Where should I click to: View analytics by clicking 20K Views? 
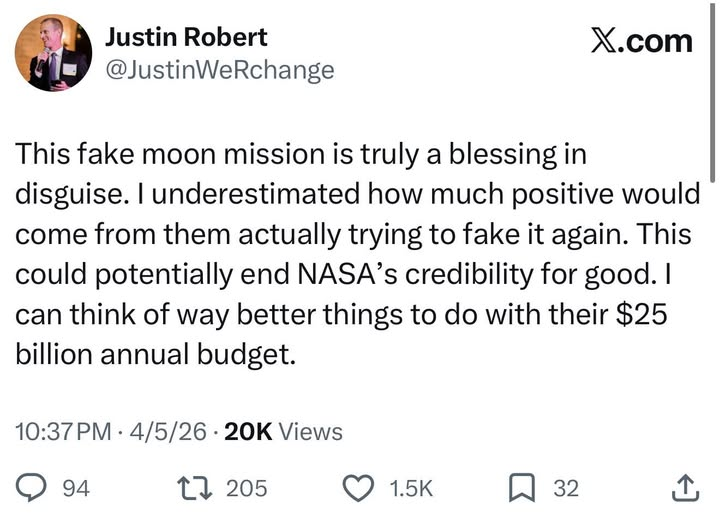point(284,432)
